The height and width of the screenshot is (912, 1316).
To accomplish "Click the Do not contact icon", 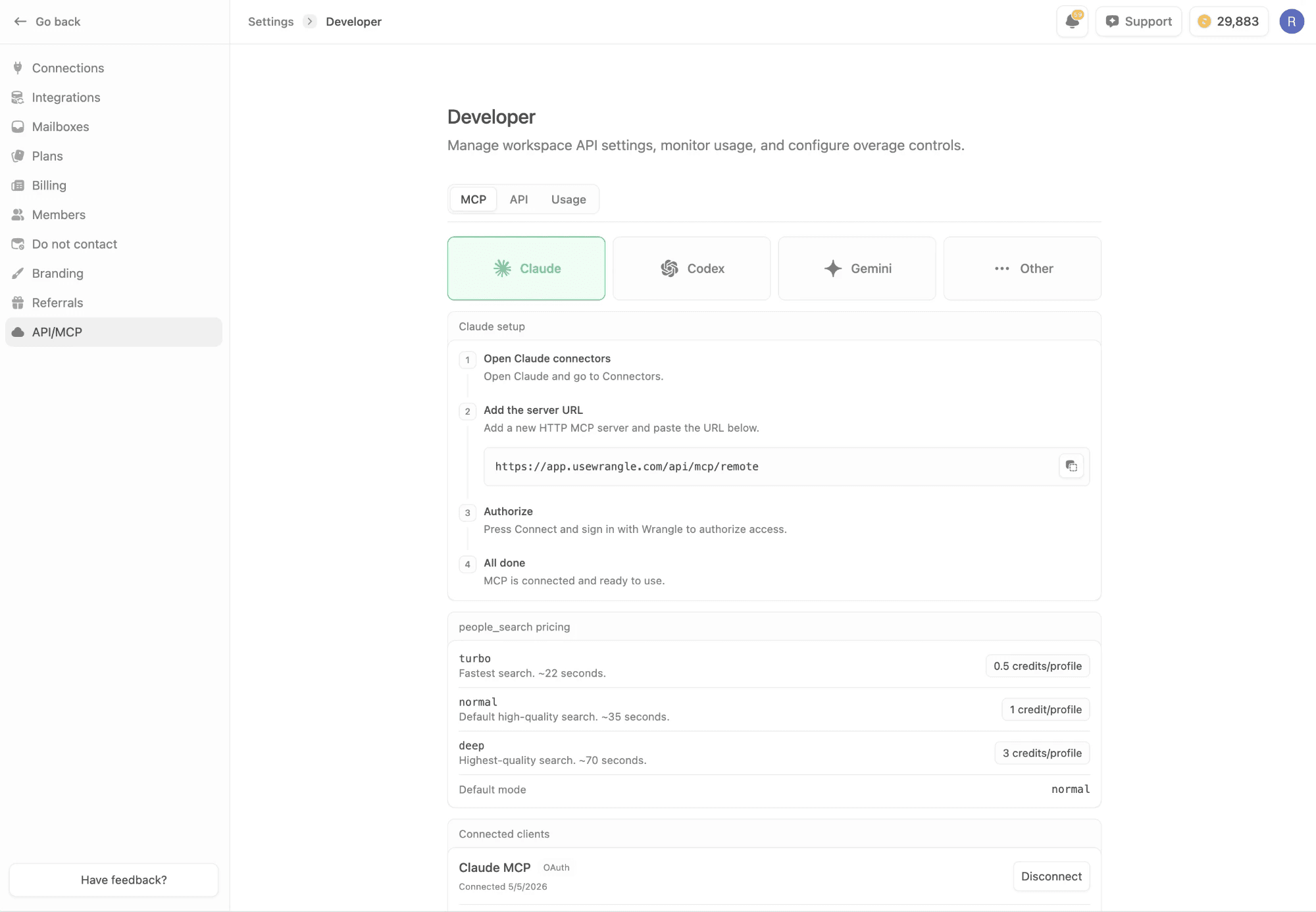I will pyautogui.click(x=18, y=244).
